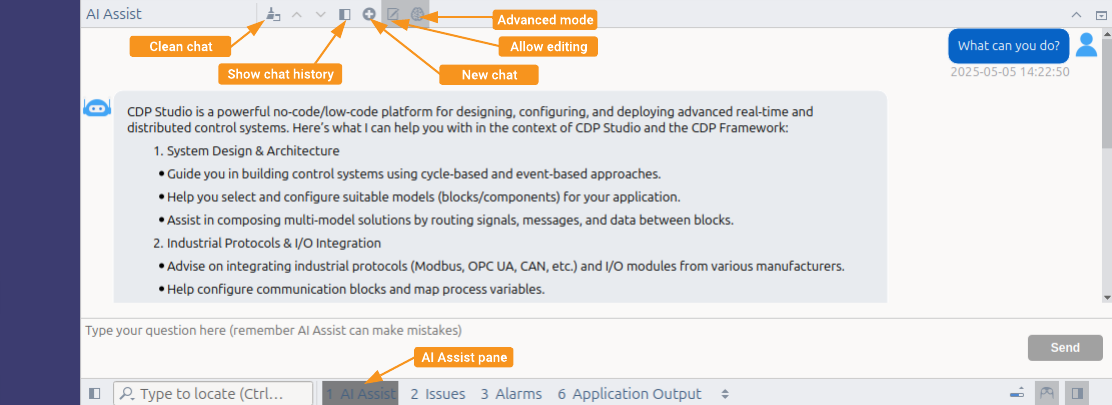1112x405 pixels.
Task: Expand output panes selector arrows
Action: (x=725, y=394)
